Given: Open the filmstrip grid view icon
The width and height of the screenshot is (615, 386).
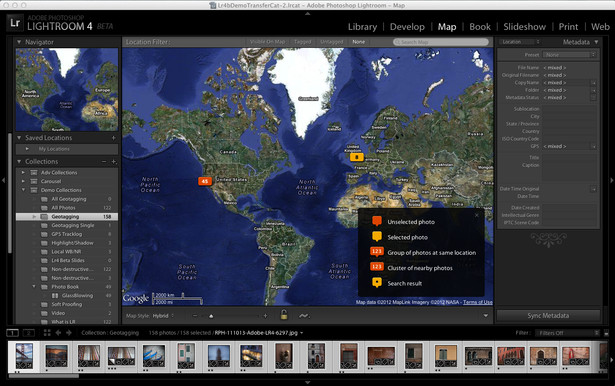Looking at the screenshot, I should pos(47,333).
